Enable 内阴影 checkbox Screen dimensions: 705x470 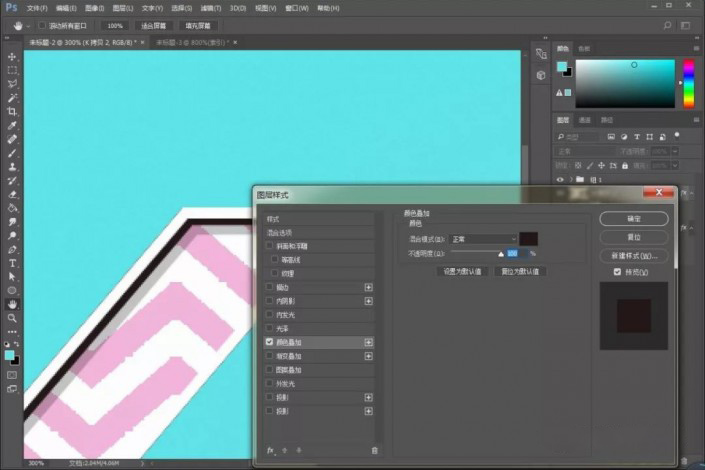[269, 300]
